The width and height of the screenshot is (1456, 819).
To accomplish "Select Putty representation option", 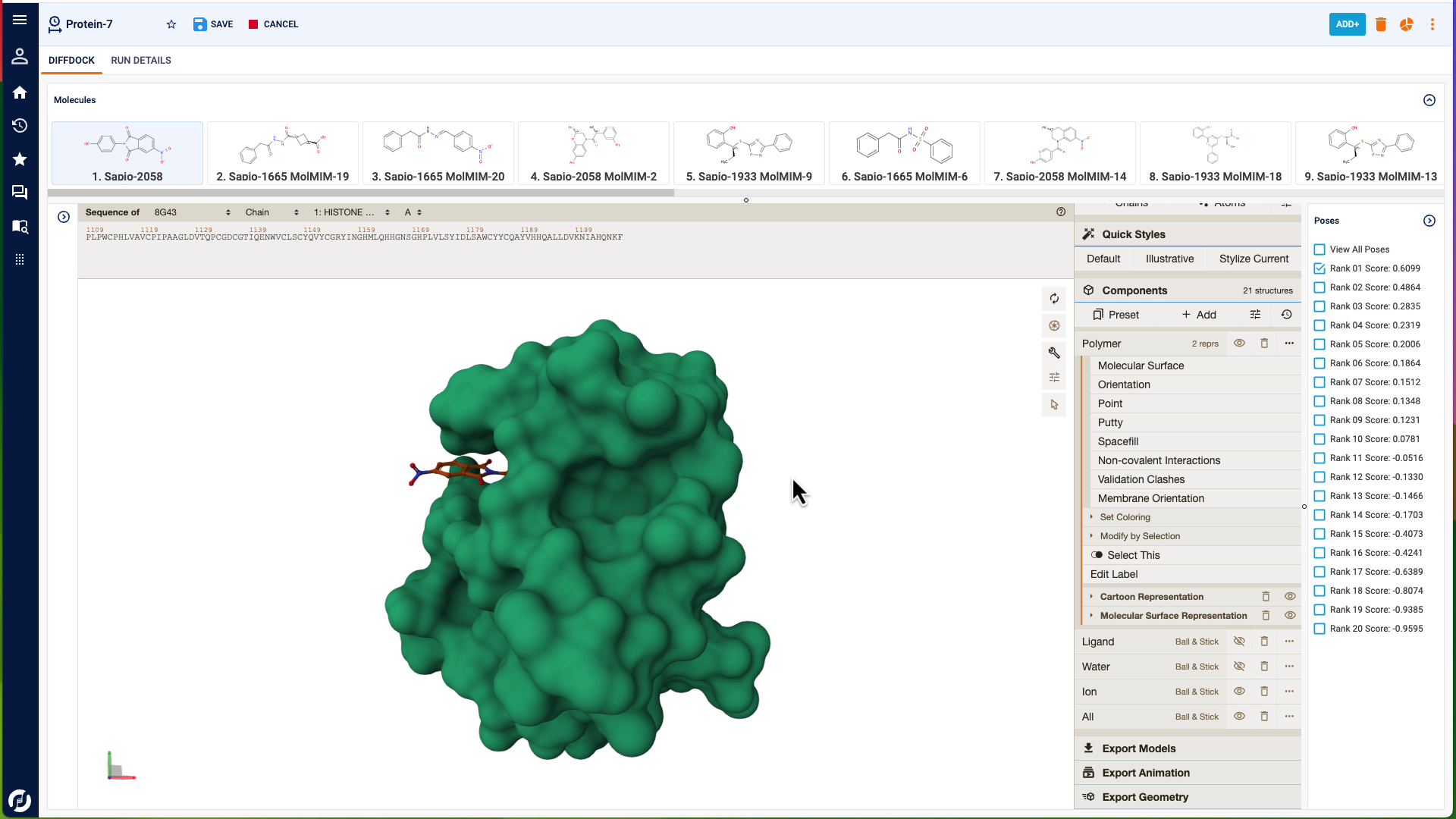I will (x=1195, y=422).
